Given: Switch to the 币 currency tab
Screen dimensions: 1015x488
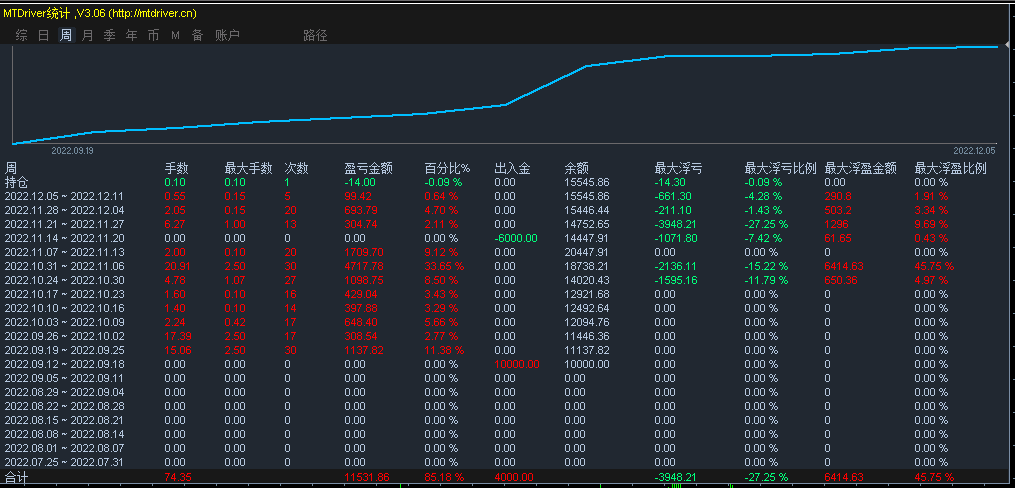Looking at the screenshot, I should point(153,36).
